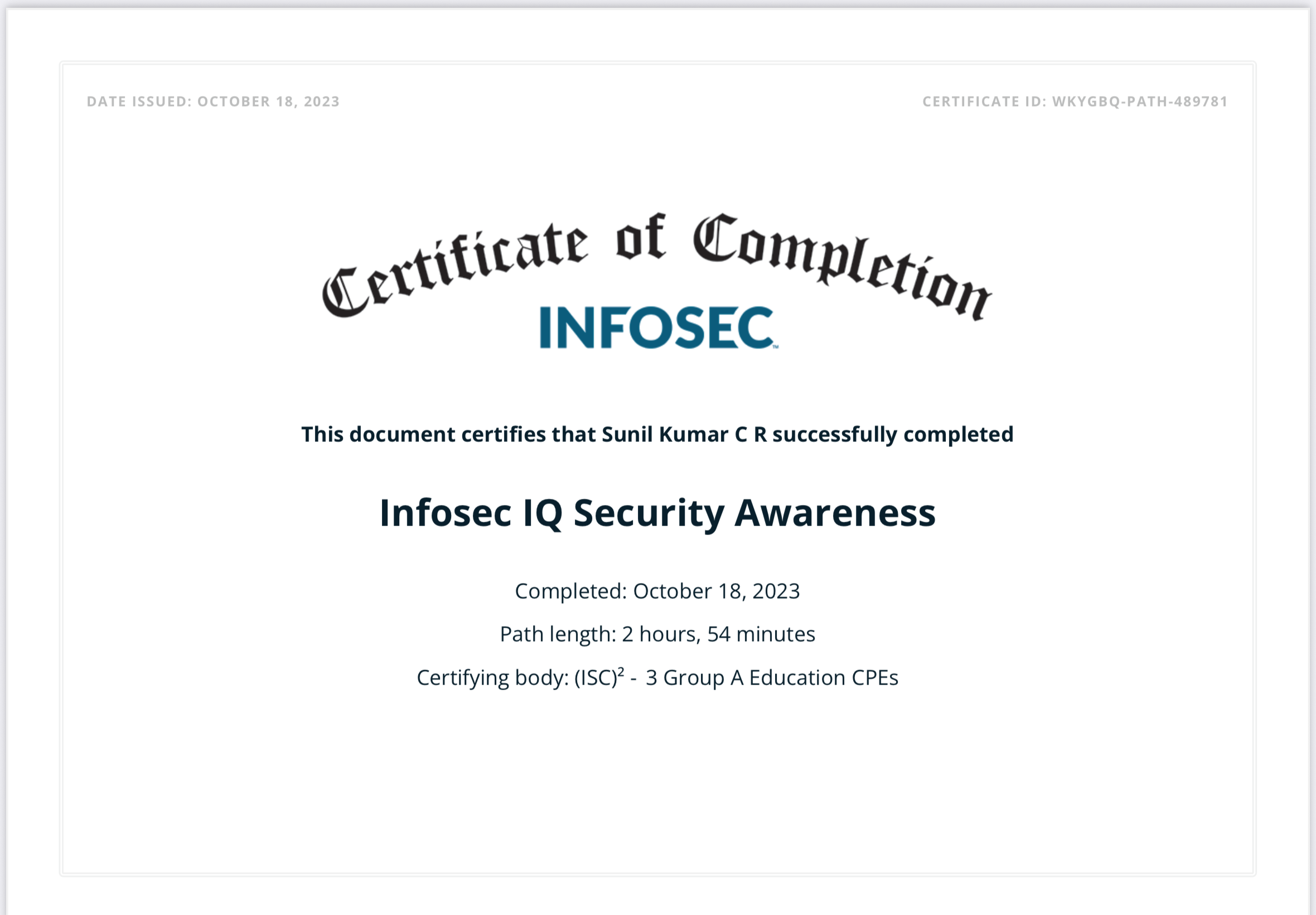Click the 'CERTIFICATE ID: WKYGBQ-PATH-489781' text
This screenshot has height=915, width=1316.
1075,102
